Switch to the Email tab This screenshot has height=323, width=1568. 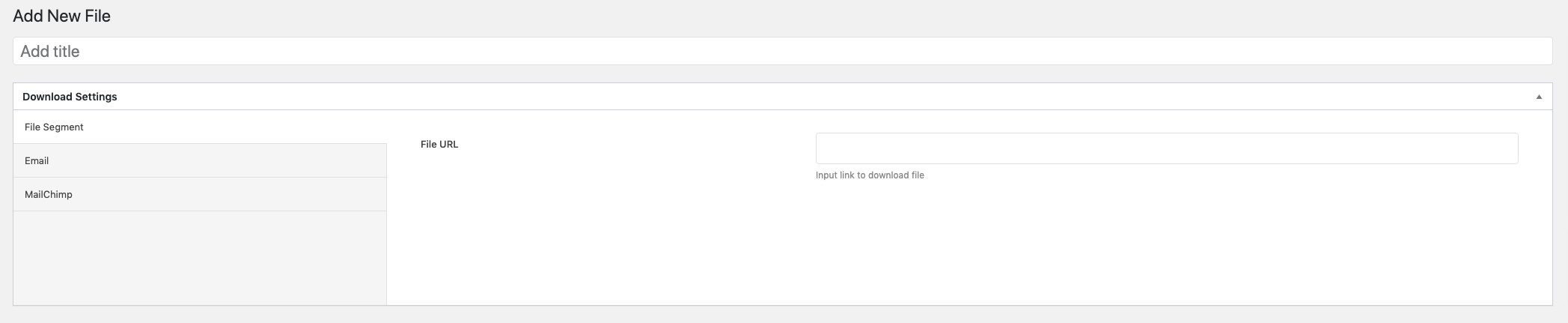37,161
